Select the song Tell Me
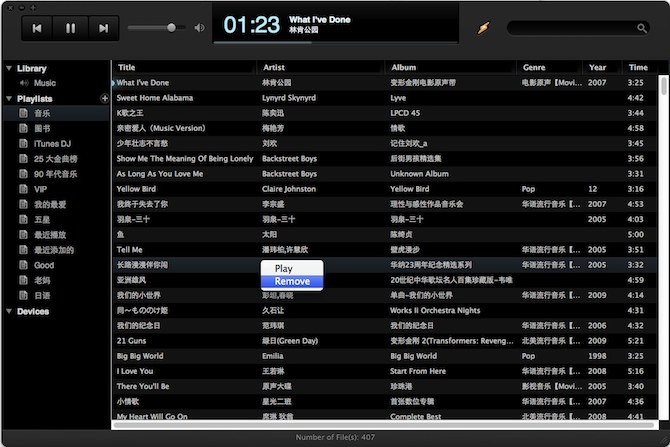Viewport: 670px width, 447px height. pyautogui.click(x=129, y=250)
